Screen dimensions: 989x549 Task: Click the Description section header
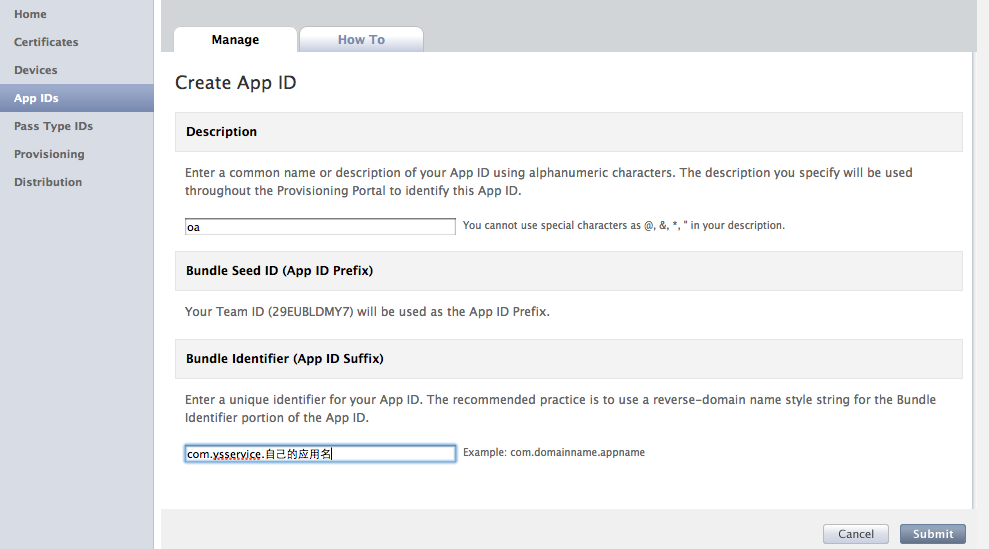point(222,132)
